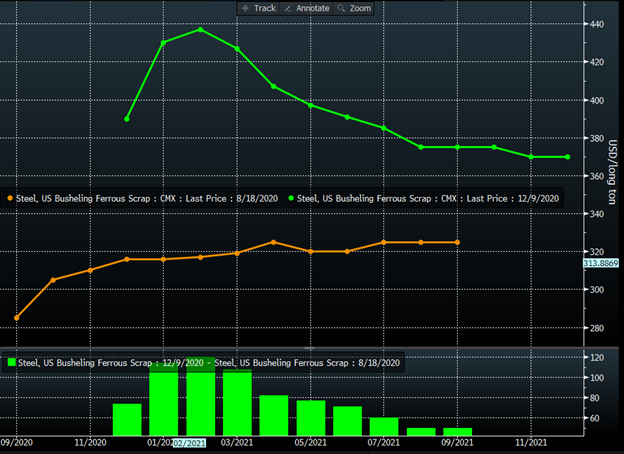
Task: Click the 11/2020 label on the x-axis
Action: pos(90,441)
